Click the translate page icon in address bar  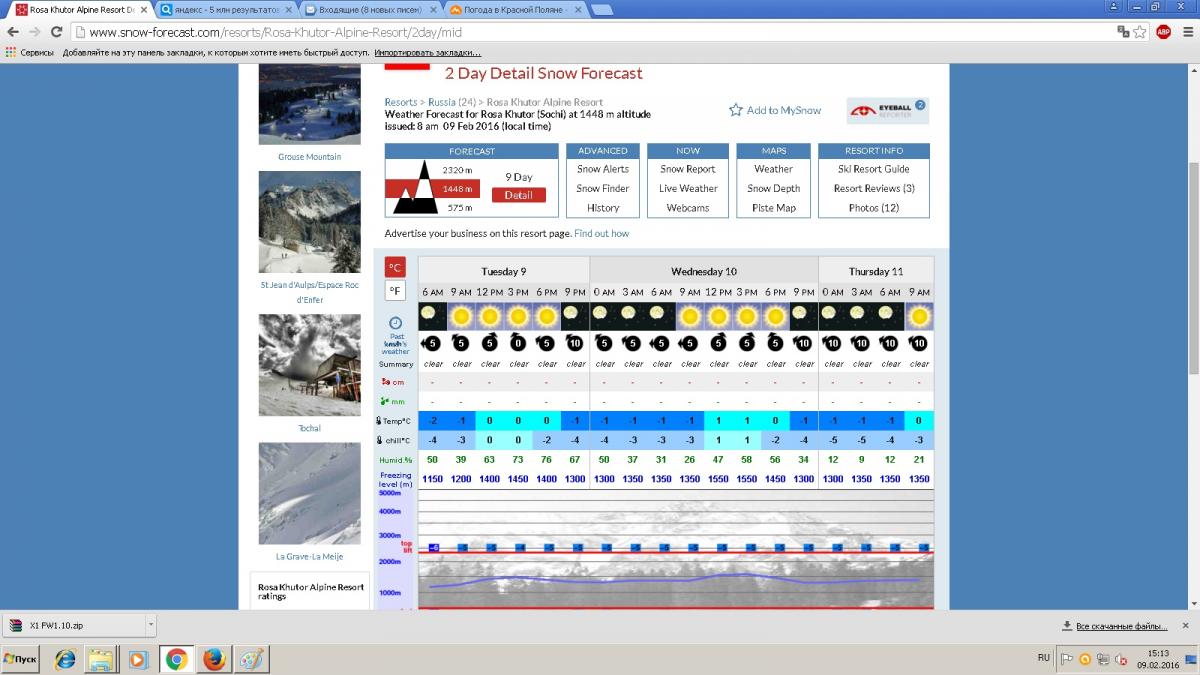point(1124,31)
